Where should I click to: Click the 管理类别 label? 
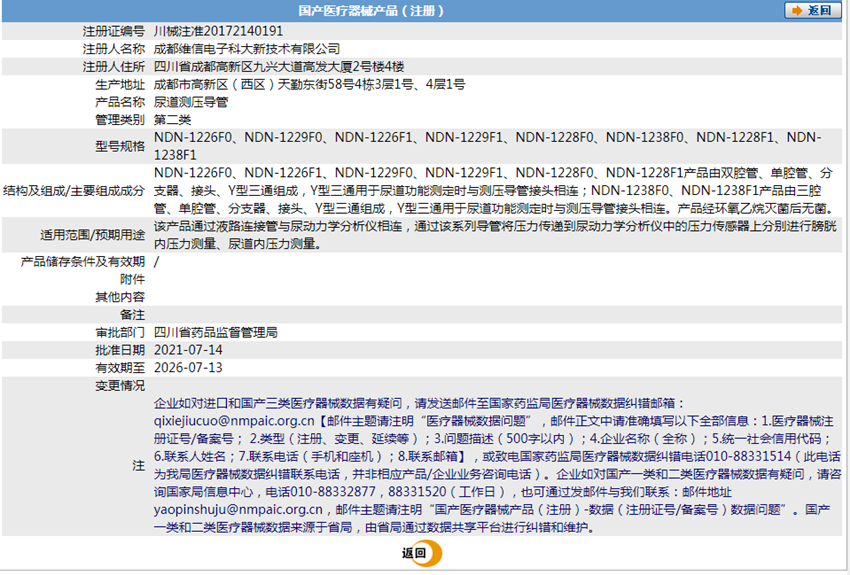(x=120, y=120)
